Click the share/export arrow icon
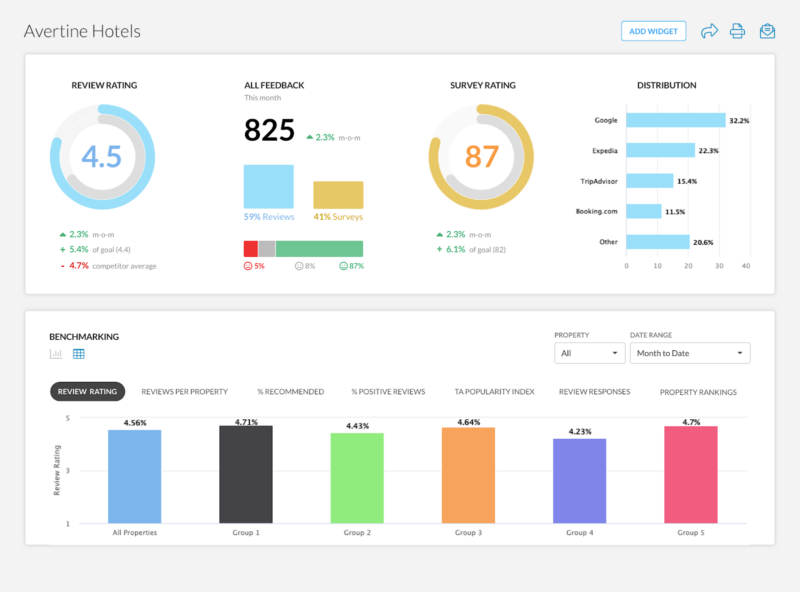 tap(710, 31)
